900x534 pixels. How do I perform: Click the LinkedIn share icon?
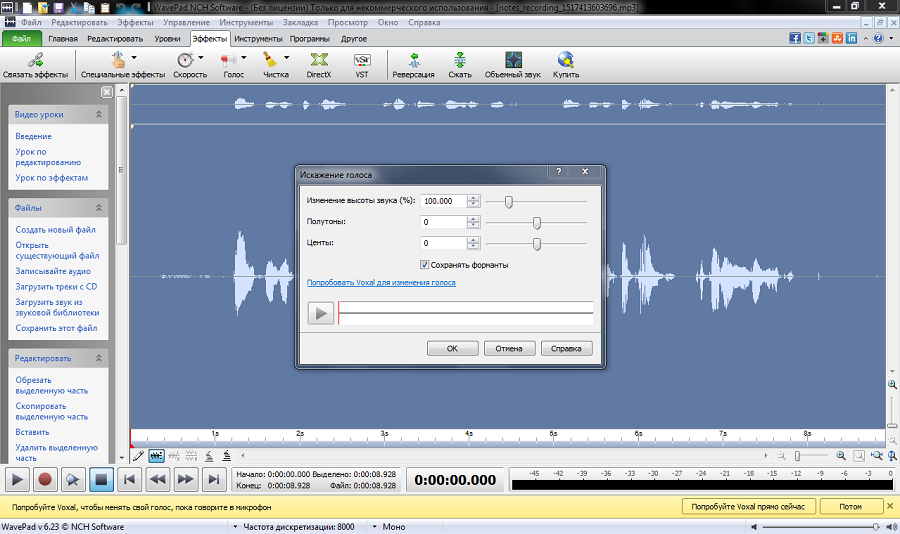tap(852, 38)
